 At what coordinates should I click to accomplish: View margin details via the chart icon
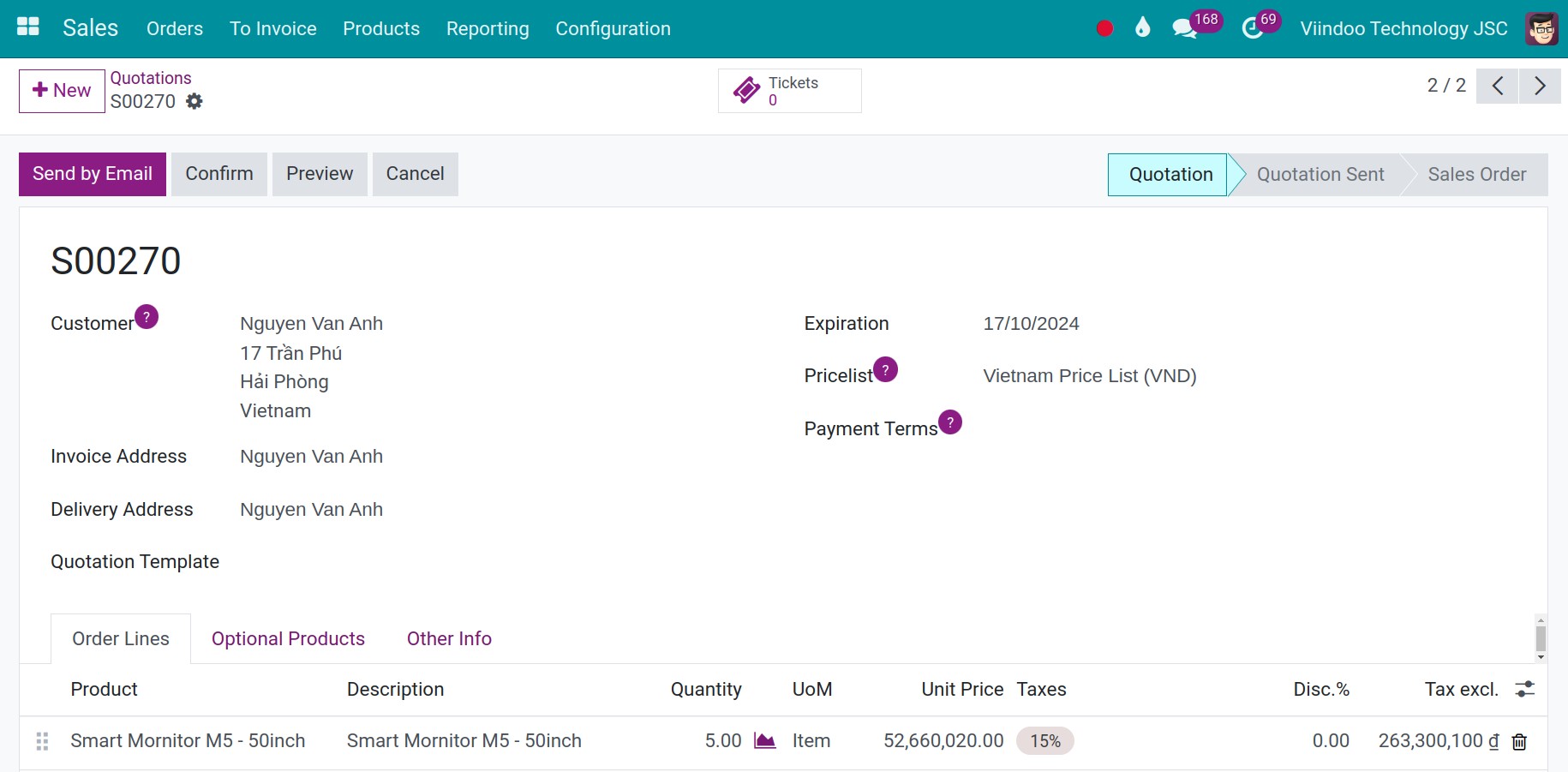(764, 740)
